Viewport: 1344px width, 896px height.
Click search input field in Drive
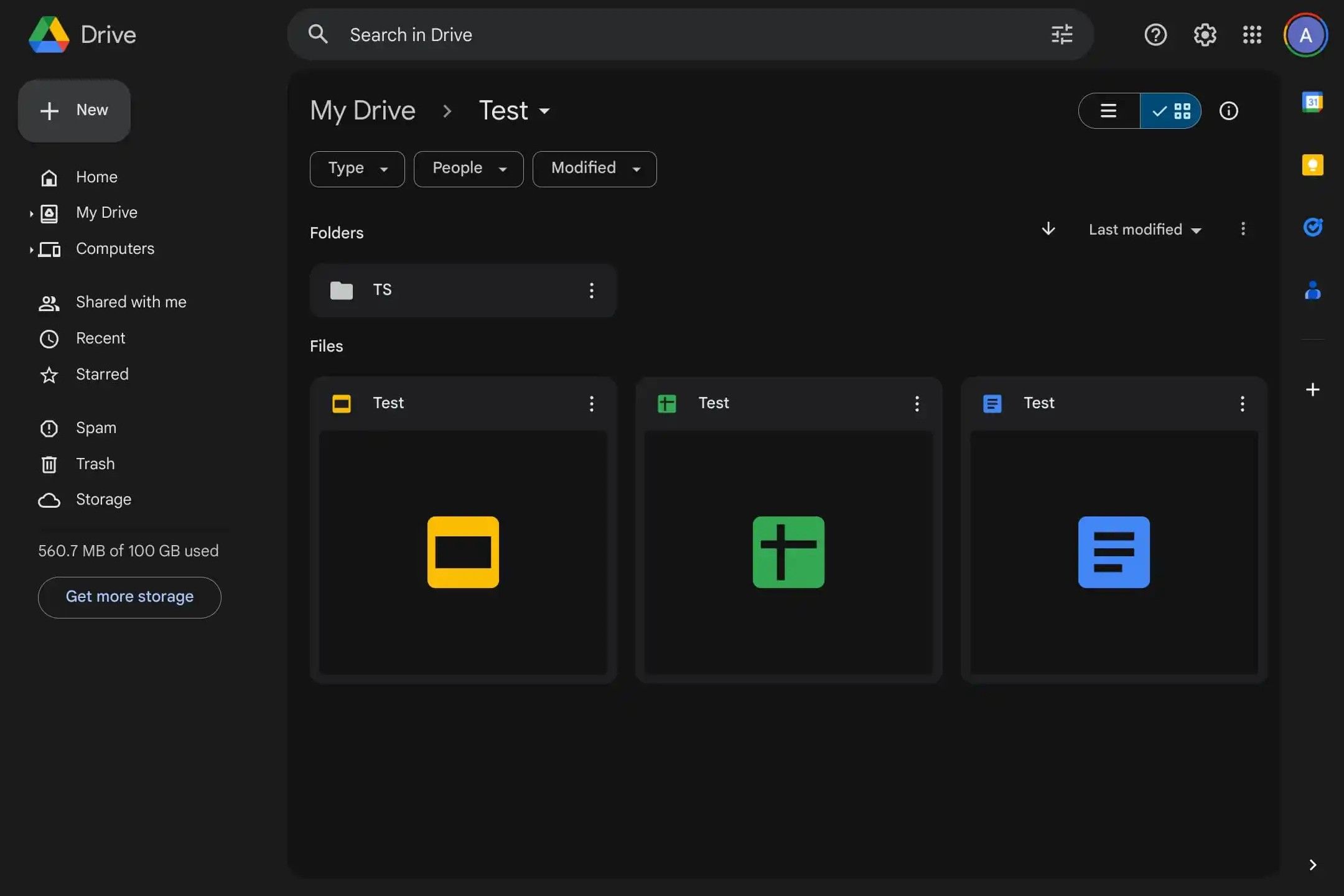pyautogui.click(x=689, y=34)
